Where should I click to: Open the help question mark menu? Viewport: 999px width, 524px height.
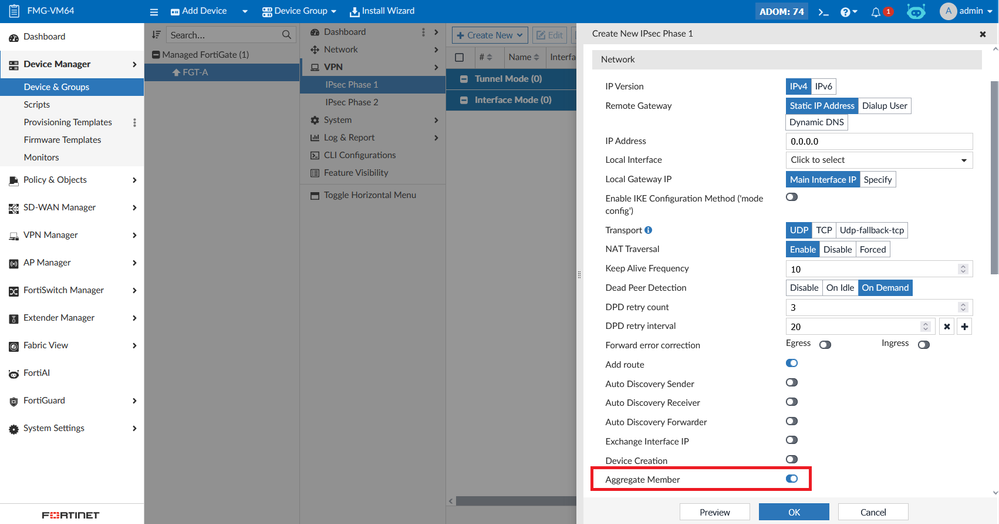click(848, 11)
